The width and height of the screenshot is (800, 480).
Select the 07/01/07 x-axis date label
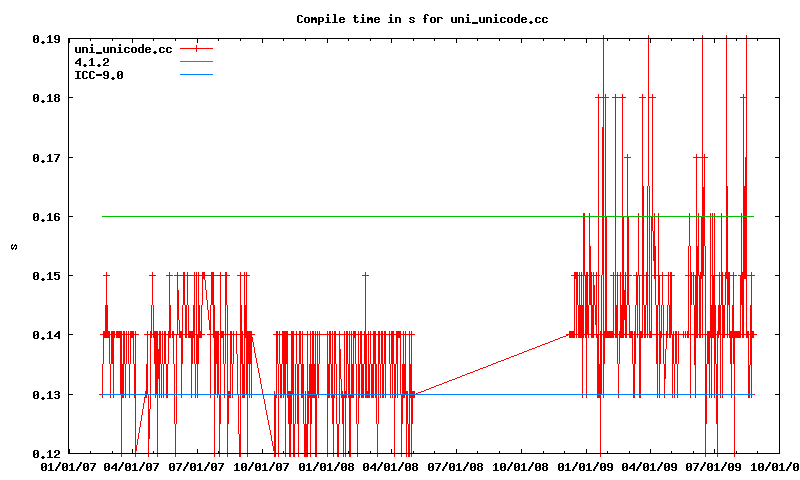tap(197, 467)
